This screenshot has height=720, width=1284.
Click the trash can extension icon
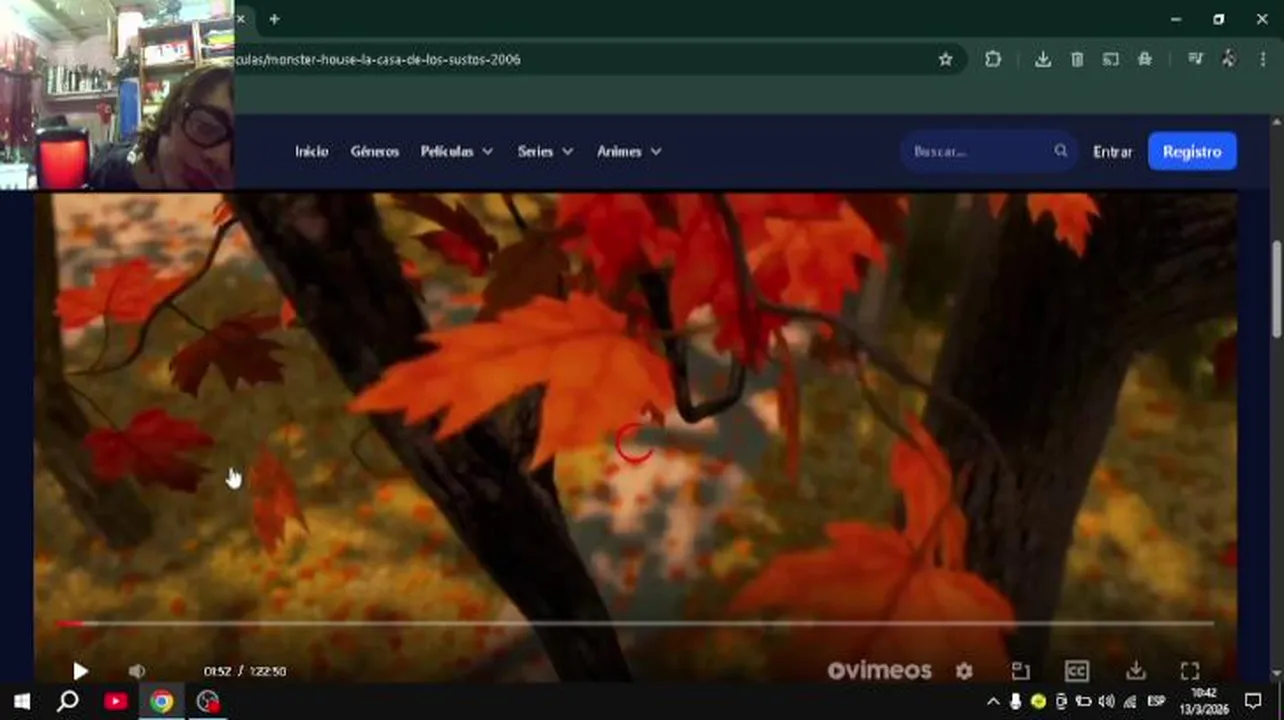(1077, 59)
